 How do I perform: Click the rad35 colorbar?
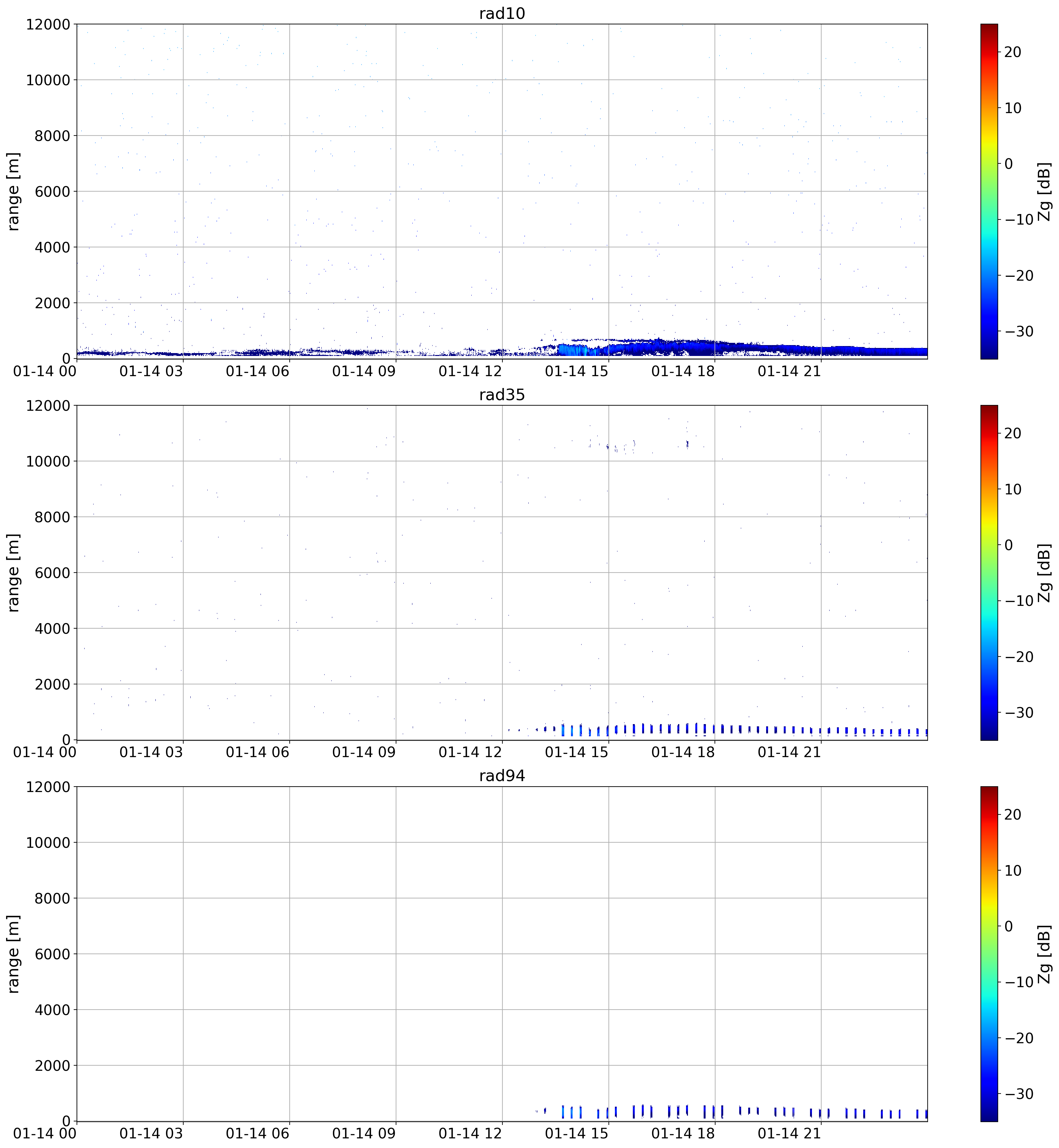pos(989,573)
